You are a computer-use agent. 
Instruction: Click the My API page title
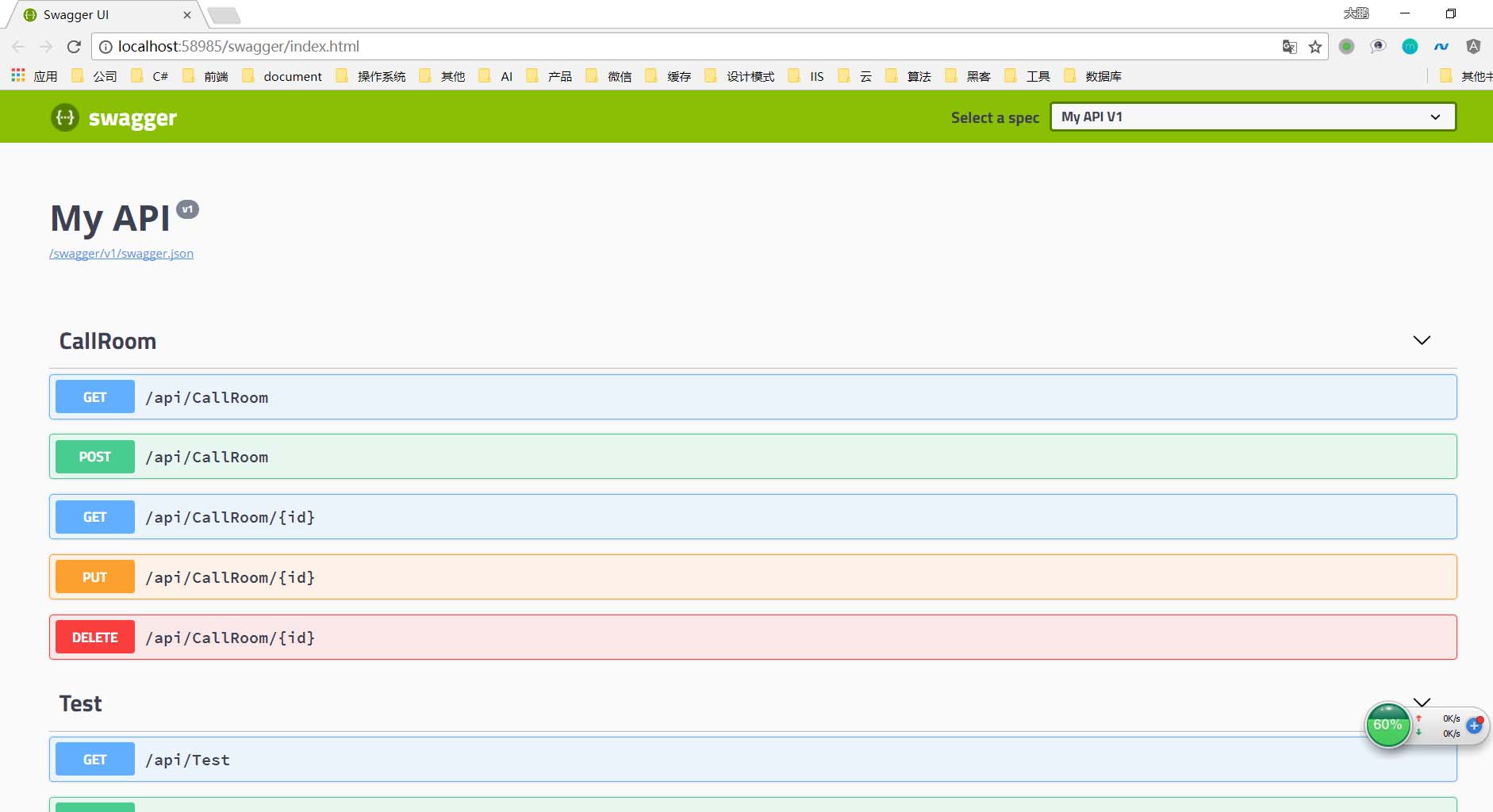tap(110, 218)
